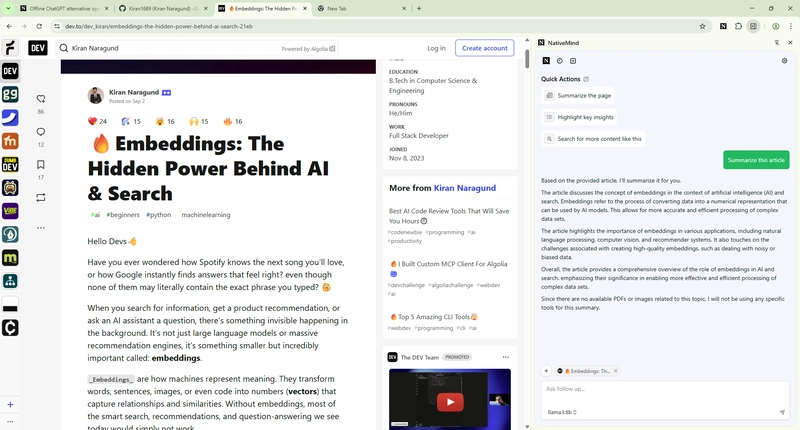Viewport: 800px width, 430px height.
Task: Go back to the previous page
Action: point(9,26)
